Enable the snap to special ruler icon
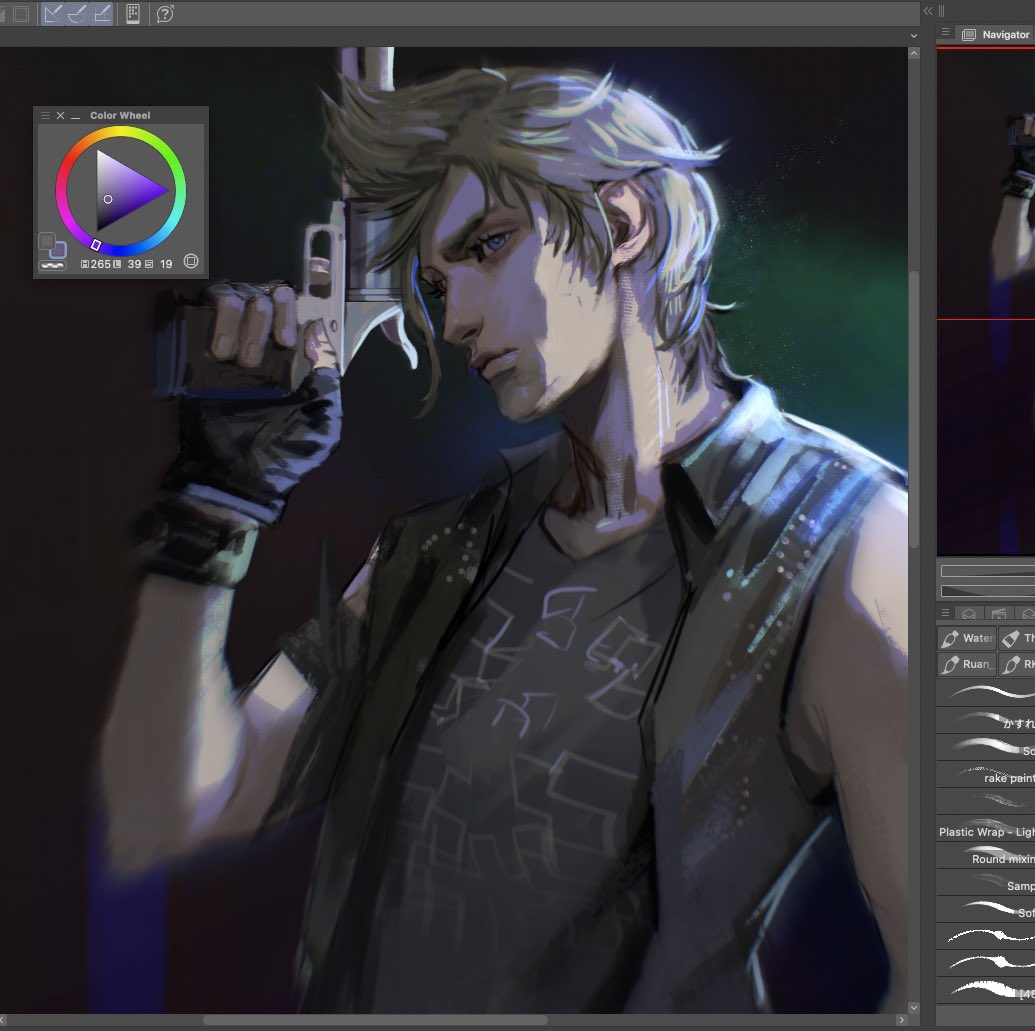1035x1031 pixels. pyautogui.click(x=76, y=13)
